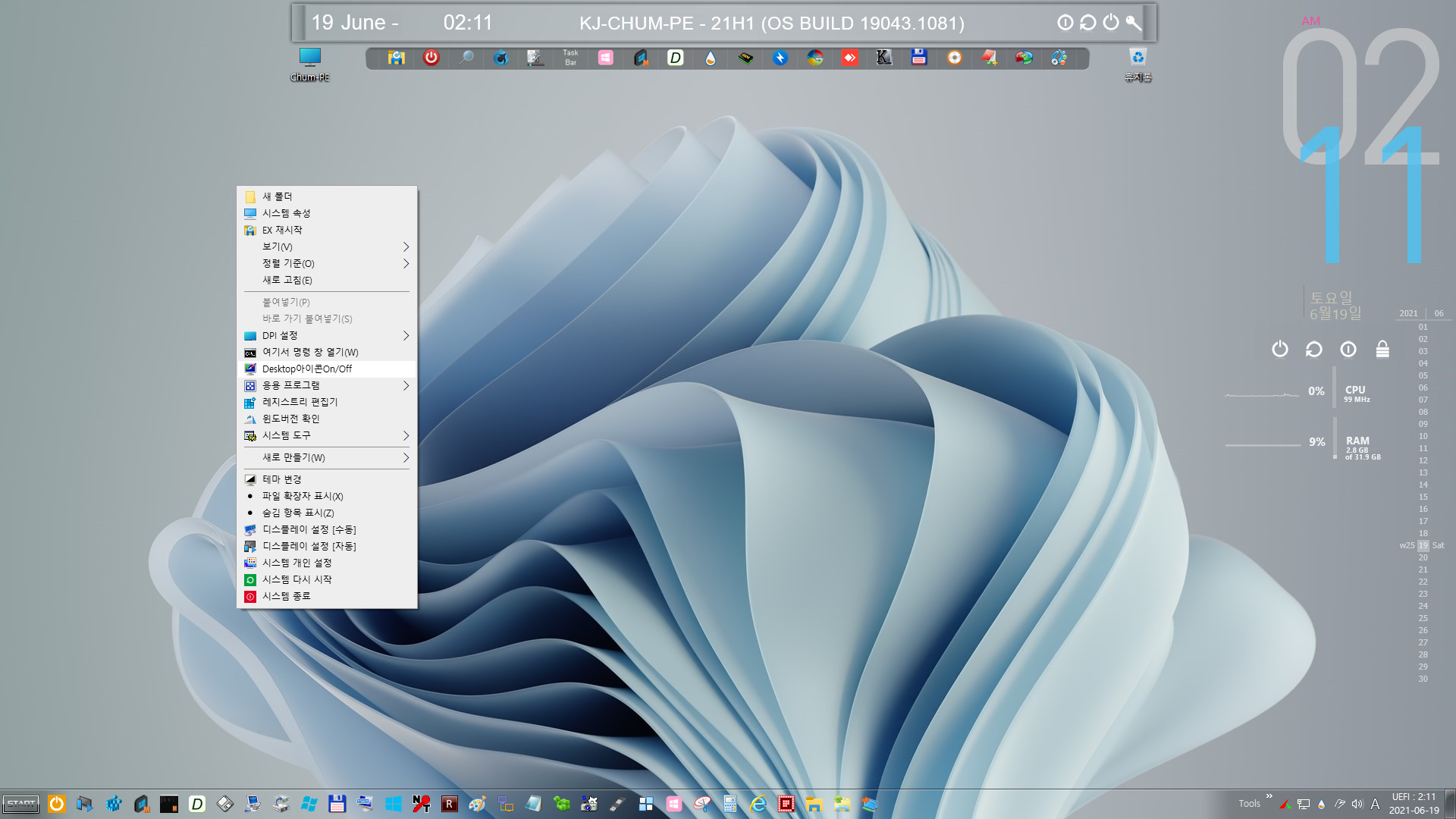Click the Tools label on the taskbar
The height and width of the screenshot is (819, 1456).
coord(1249,804)
